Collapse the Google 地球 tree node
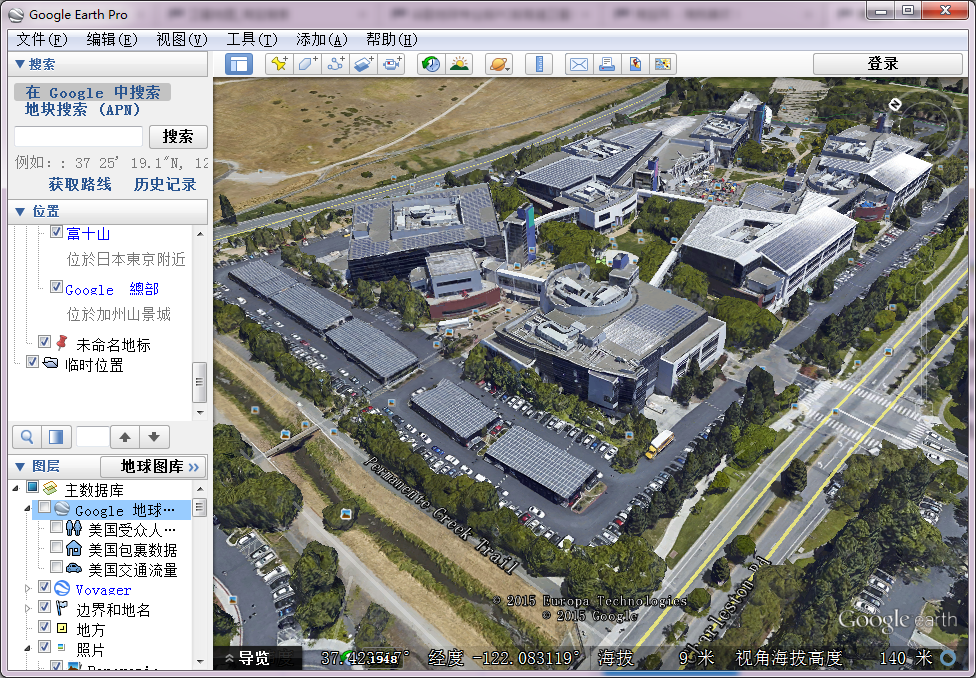This screenshot has width=976, height=678. (27, 509)
